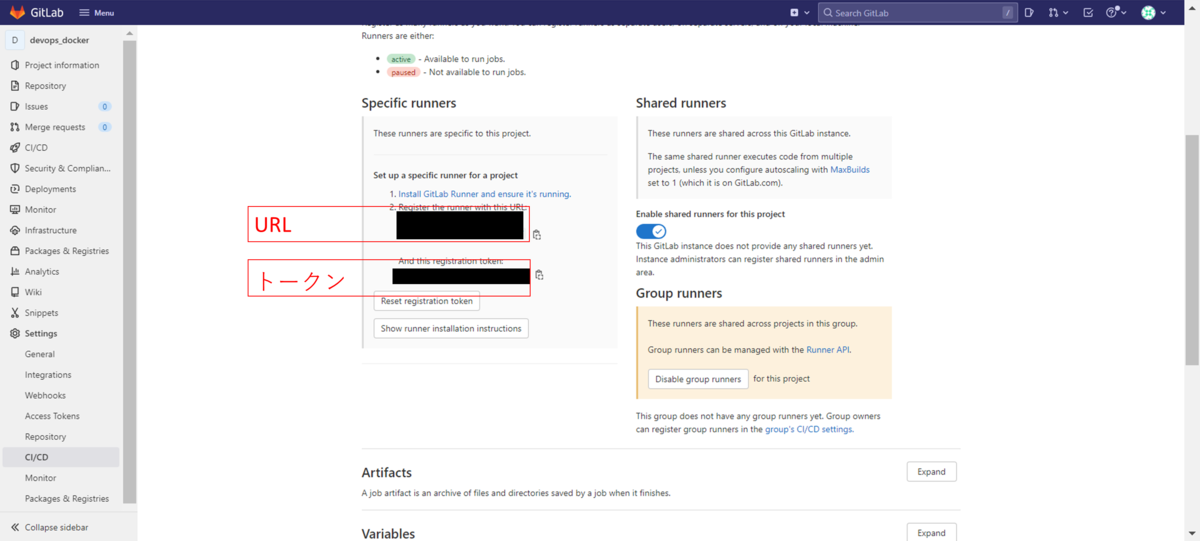Click Reset registration token button

coord(426,301)
